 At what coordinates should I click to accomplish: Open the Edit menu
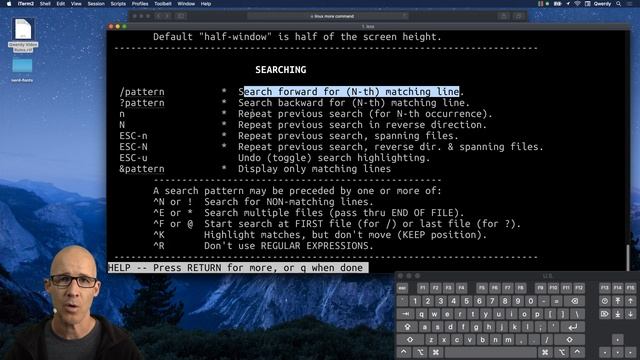[60, 4]
